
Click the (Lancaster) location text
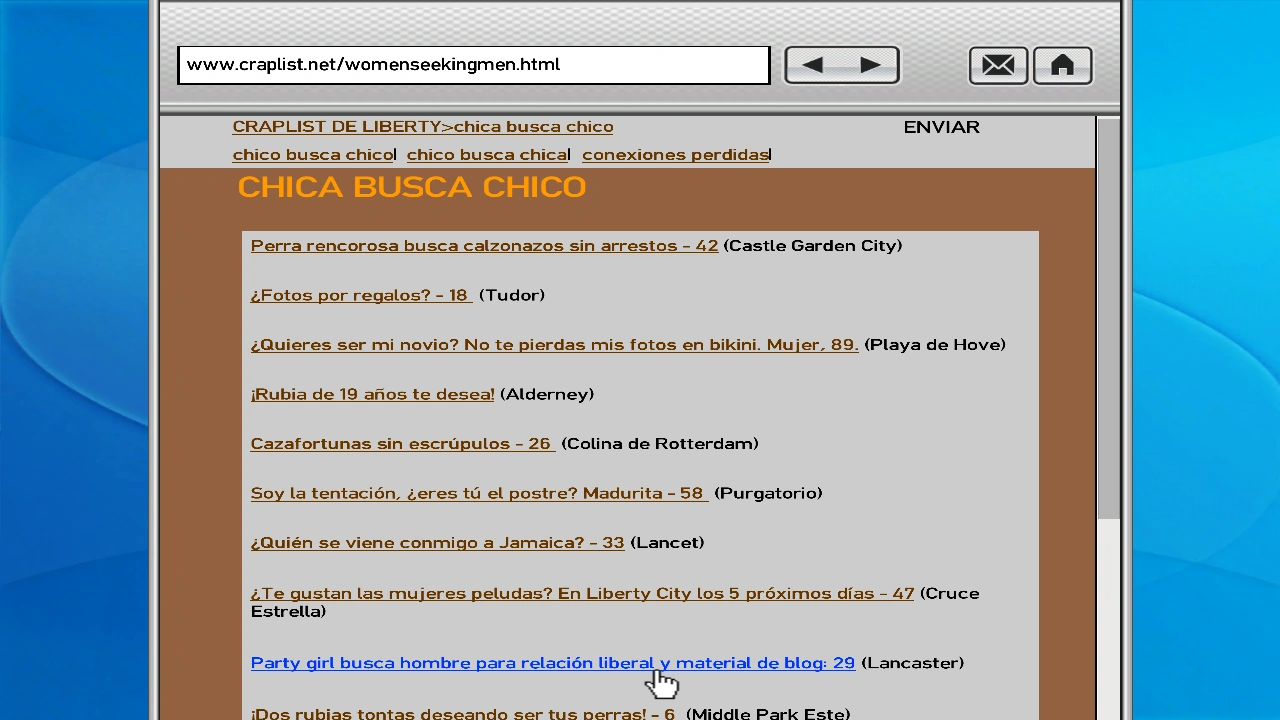click(x=912, y=663)
